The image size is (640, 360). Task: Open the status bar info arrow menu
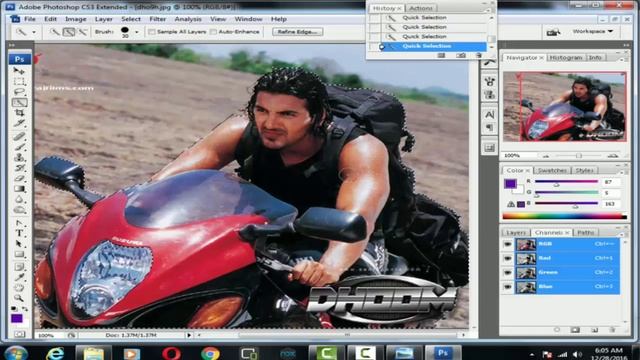pos(189,335)
